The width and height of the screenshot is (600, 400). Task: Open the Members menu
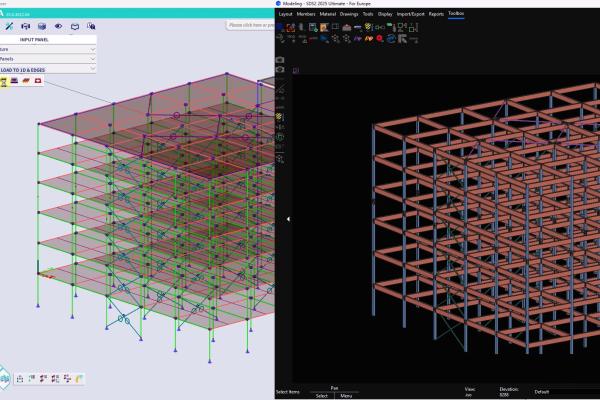(308, 15)
